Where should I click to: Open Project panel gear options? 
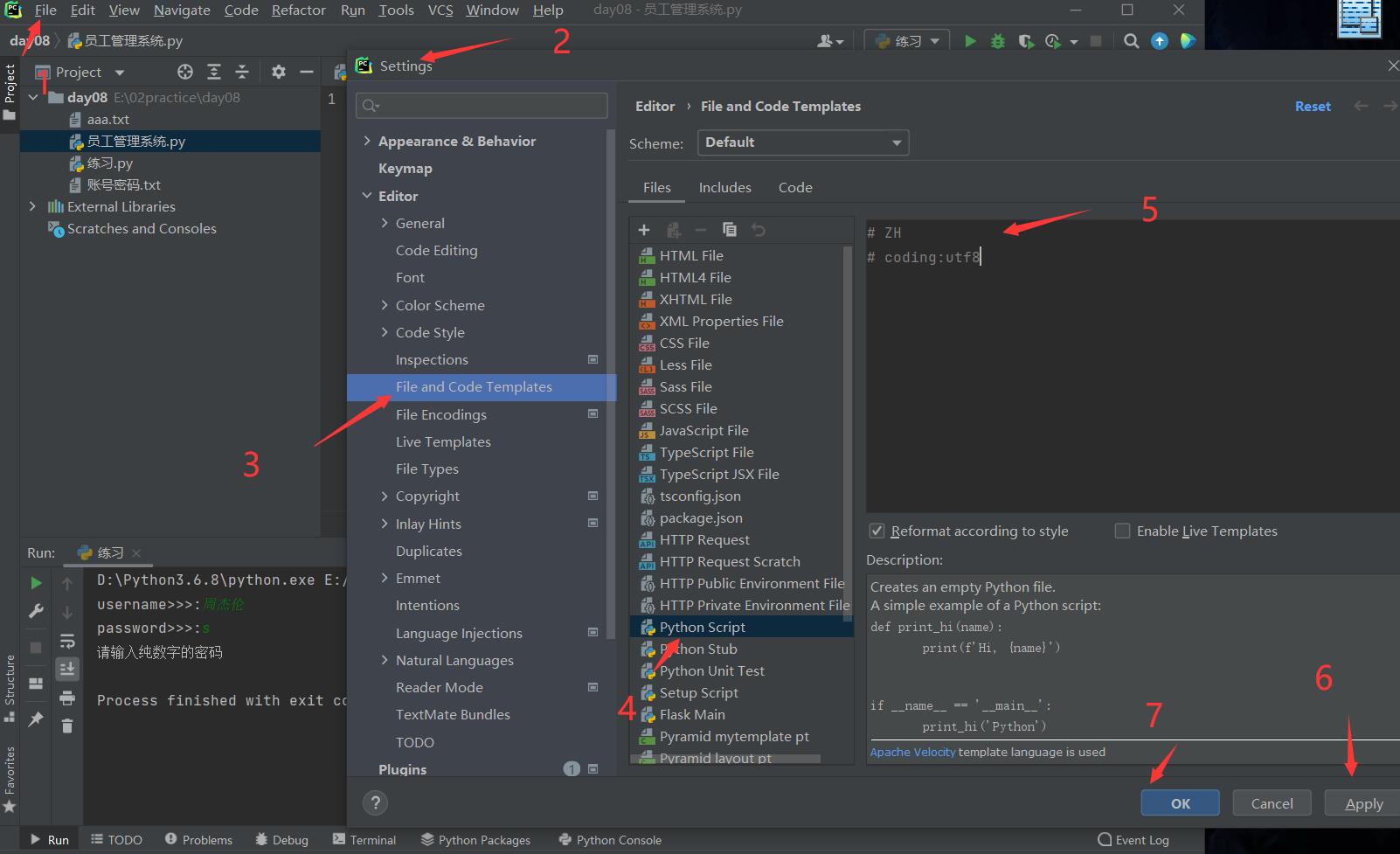[x=279, y=72]
